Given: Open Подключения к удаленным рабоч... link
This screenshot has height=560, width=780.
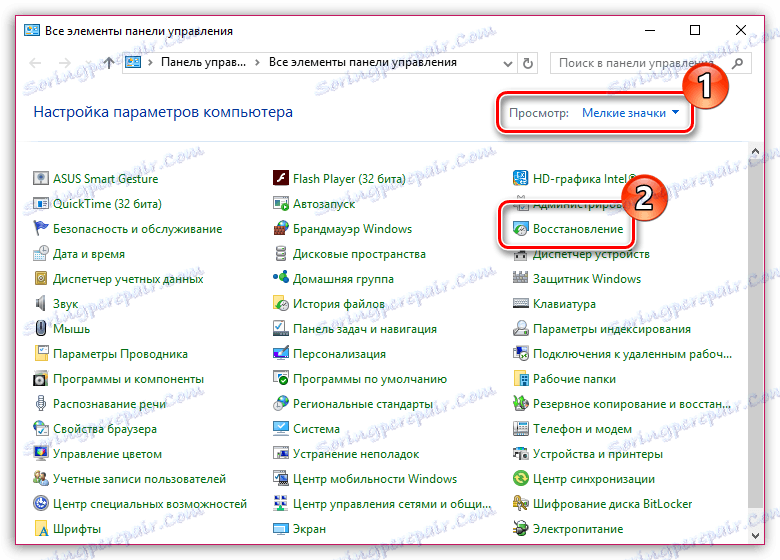Looking at the screenshot, I should click(x=632, y=354).
